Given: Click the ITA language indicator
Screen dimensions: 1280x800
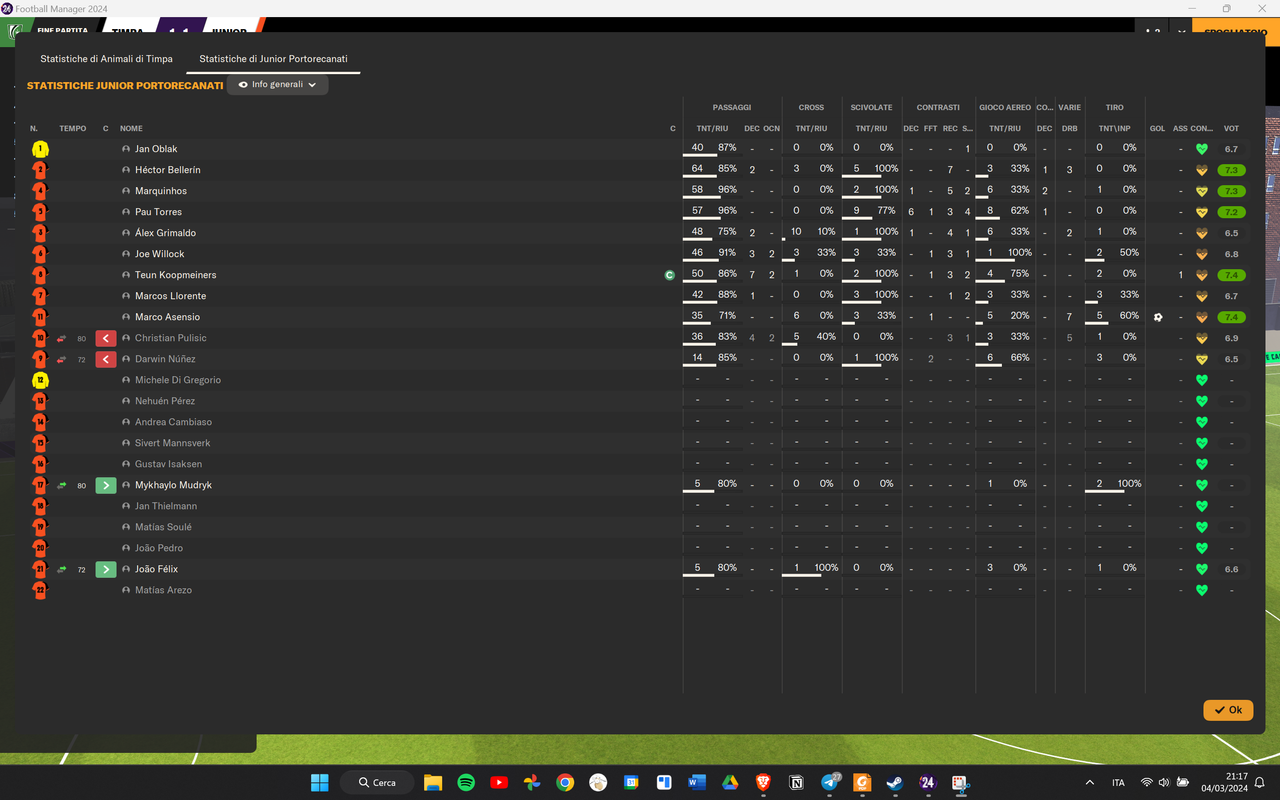Looking at the screenshot, I should click(1118, 782).
